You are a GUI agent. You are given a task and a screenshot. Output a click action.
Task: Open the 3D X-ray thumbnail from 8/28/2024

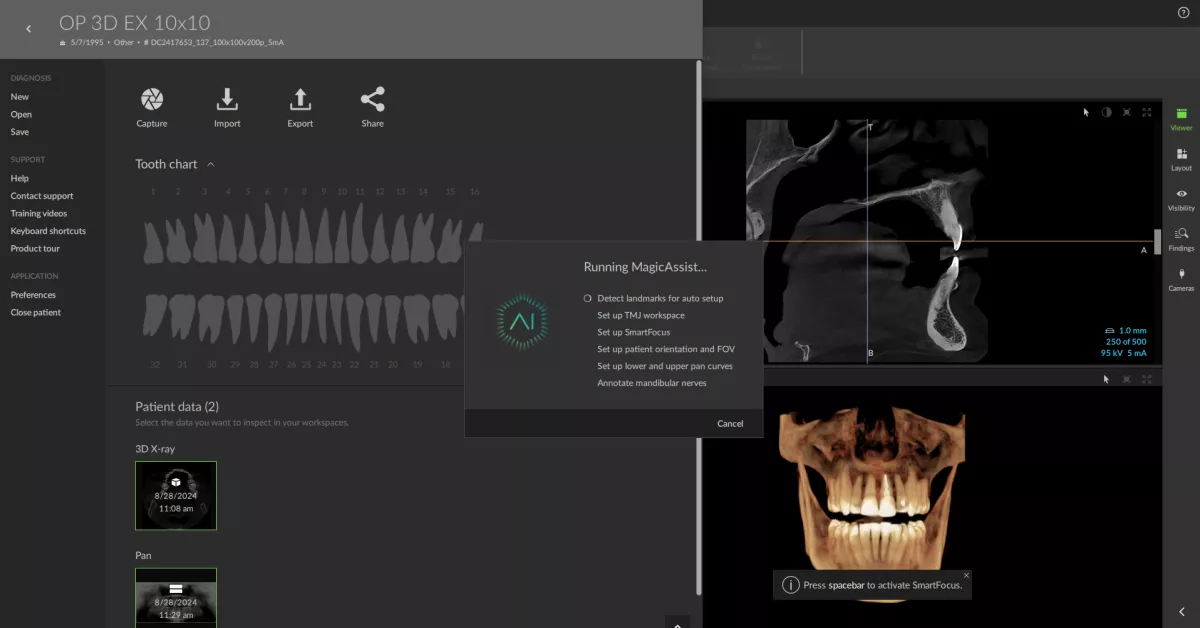coord(176,495)
